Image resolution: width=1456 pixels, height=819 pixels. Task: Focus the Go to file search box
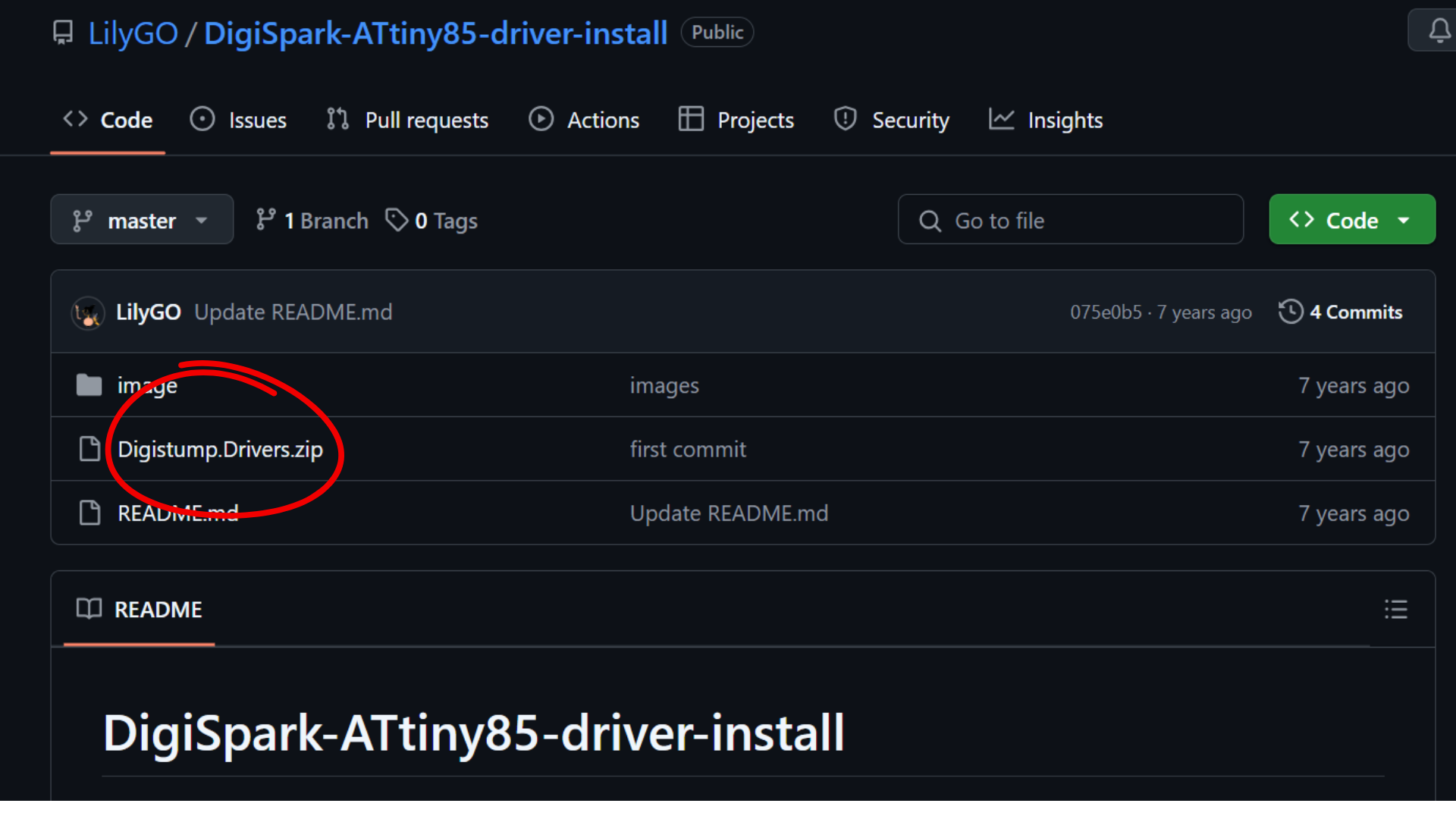tap(1071, 220)
